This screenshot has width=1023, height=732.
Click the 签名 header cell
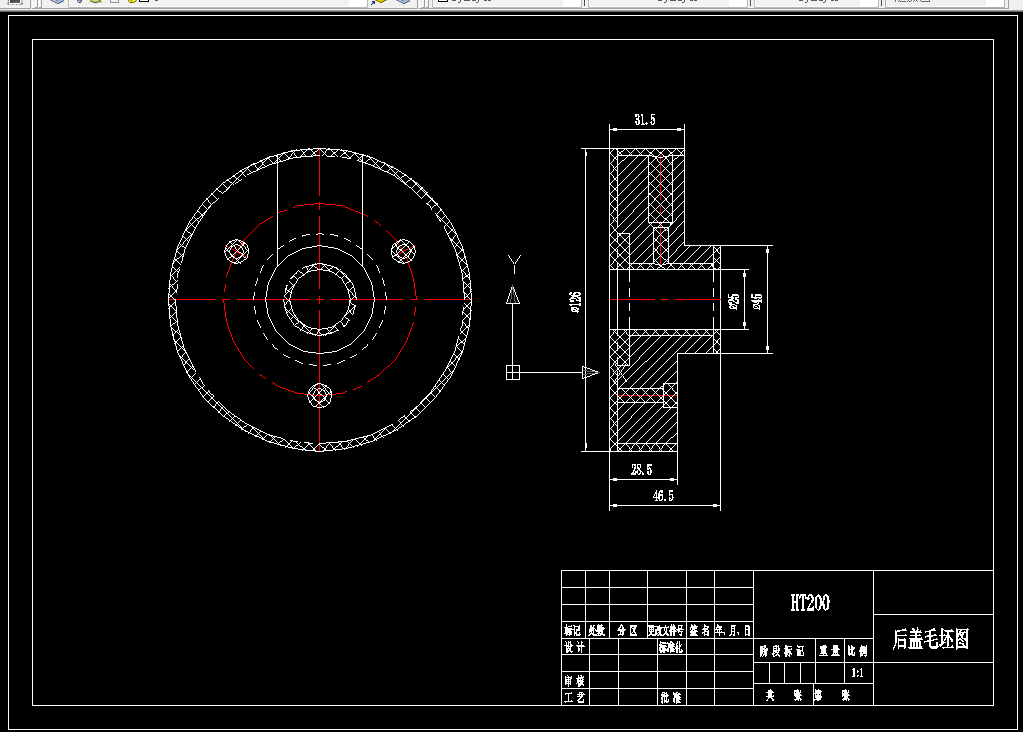pyautogui.click(x=699, y=630)
